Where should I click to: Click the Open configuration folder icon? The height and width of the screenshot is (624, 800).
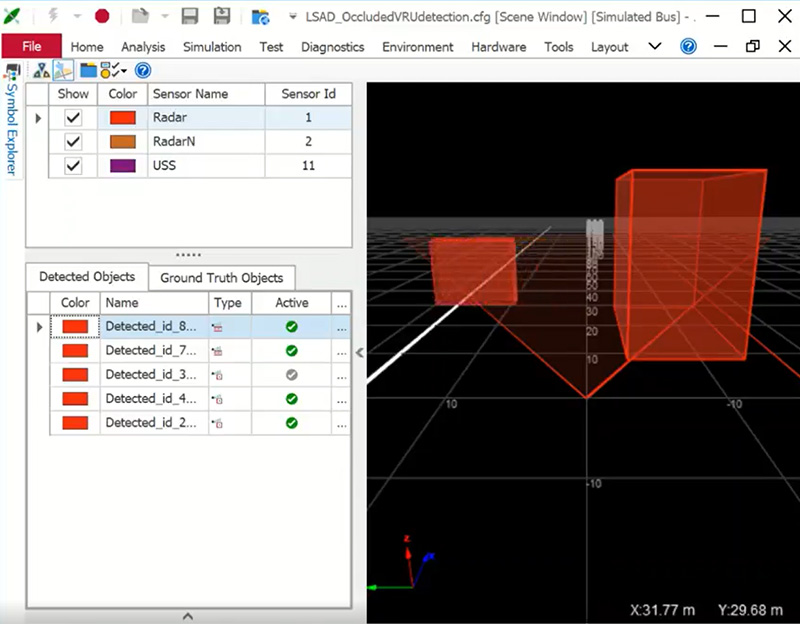pyautogui.click(x=140, y=16)
